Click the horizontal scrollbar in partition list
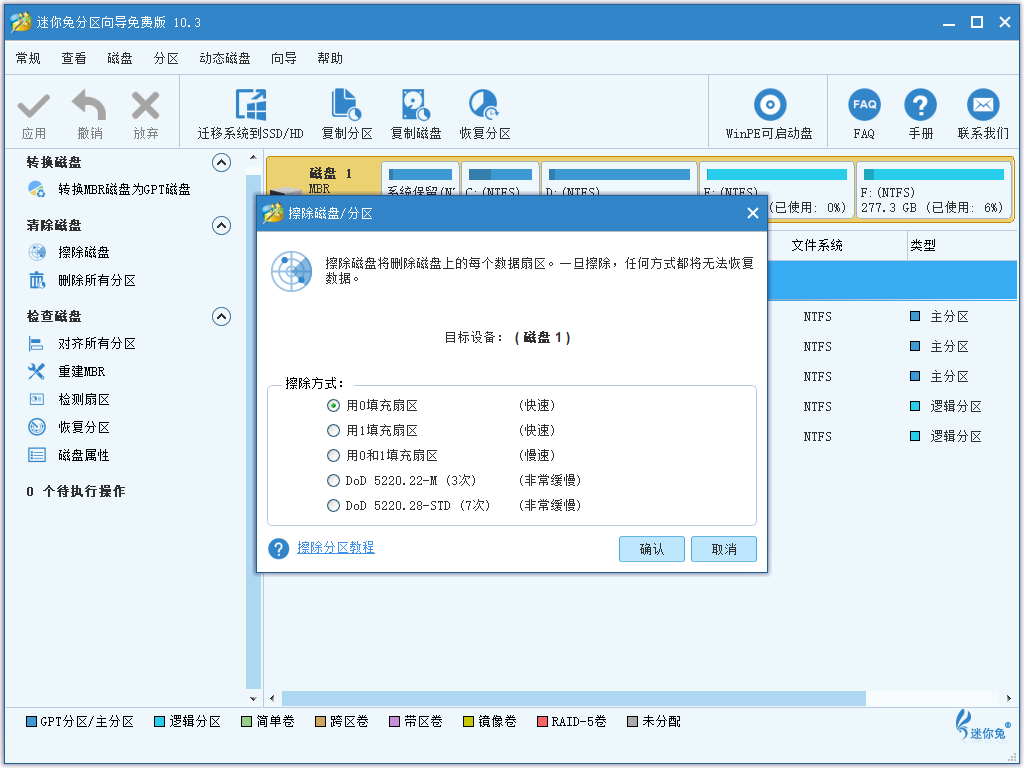The width and height of the screenshot is (1024, 768). tap(573, 698)
